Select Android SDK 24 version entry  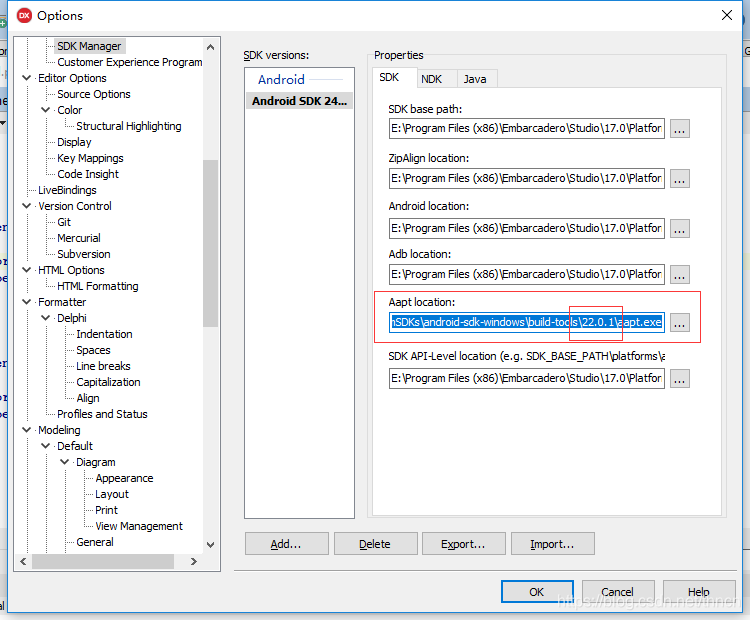(x=299, y=101)
